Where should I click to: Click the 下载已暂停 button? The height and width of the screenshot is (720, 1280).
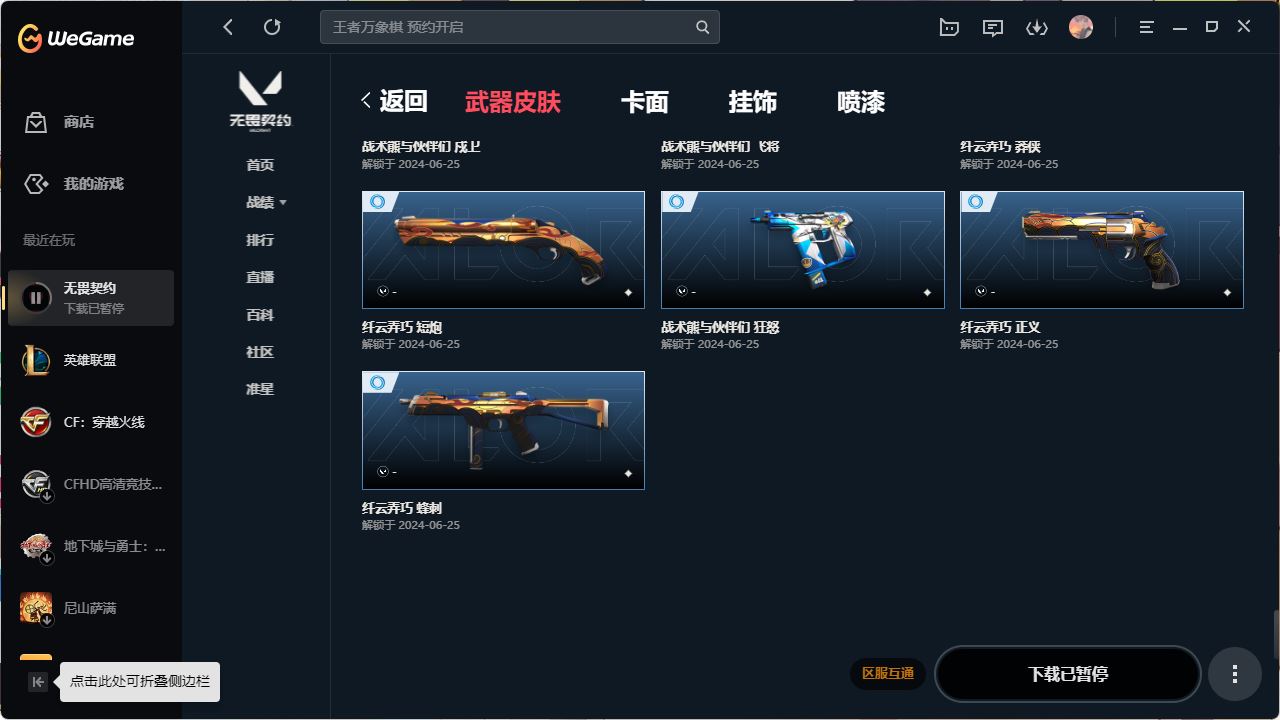[x=1068, y=674]
